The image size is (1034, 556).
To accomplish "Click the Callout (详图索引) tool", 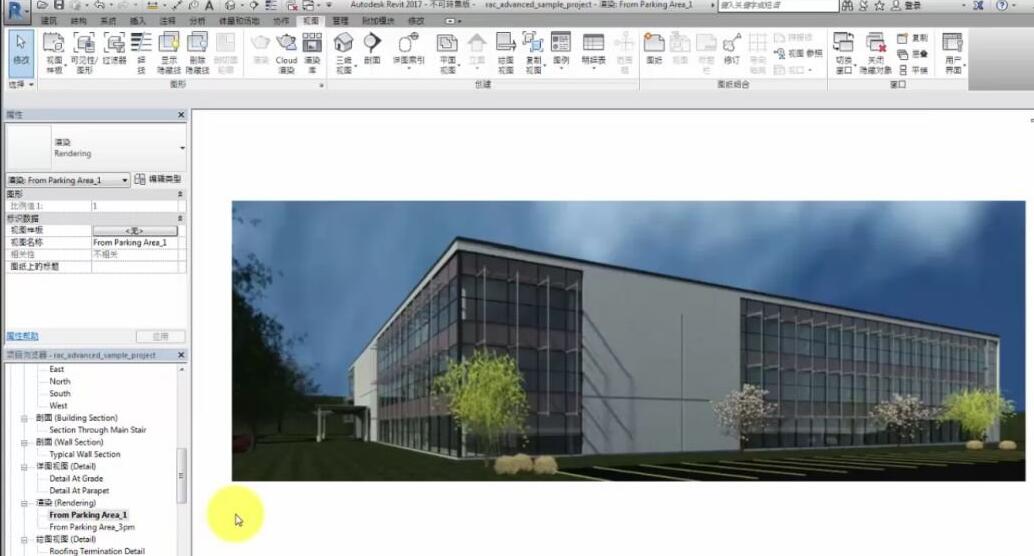I will (x=408, y=49).
